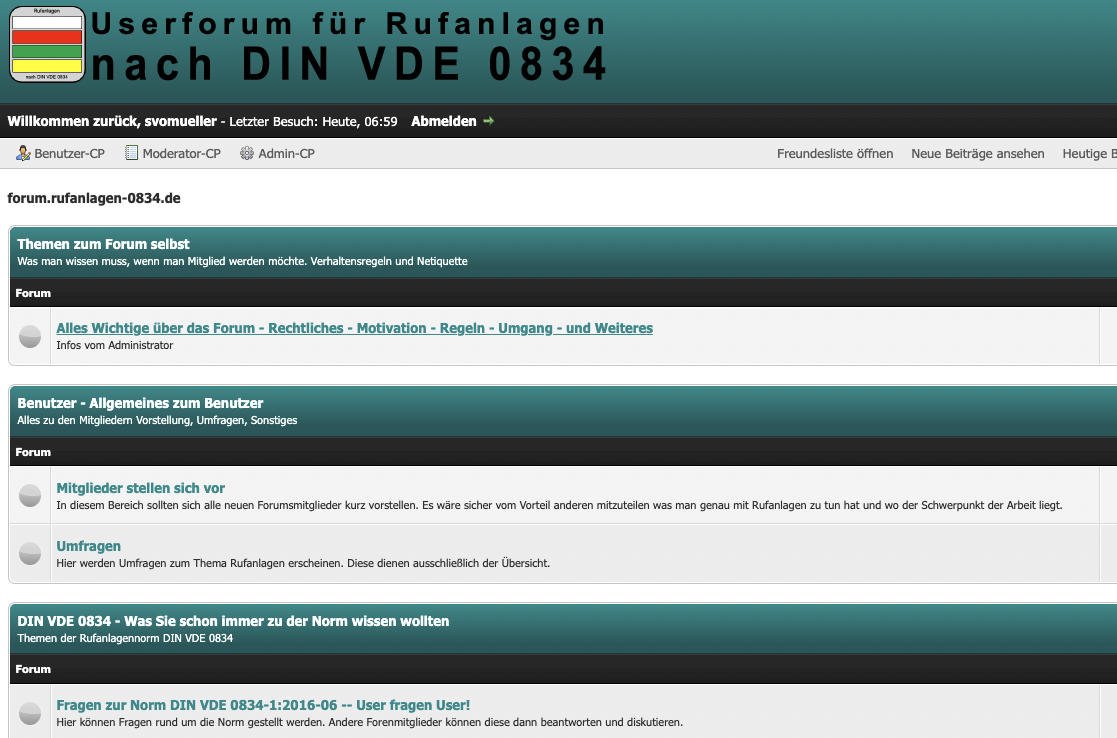Open the Moderator-CP menu item
This screenshot has height=738, width=1117.
(181, 153)
